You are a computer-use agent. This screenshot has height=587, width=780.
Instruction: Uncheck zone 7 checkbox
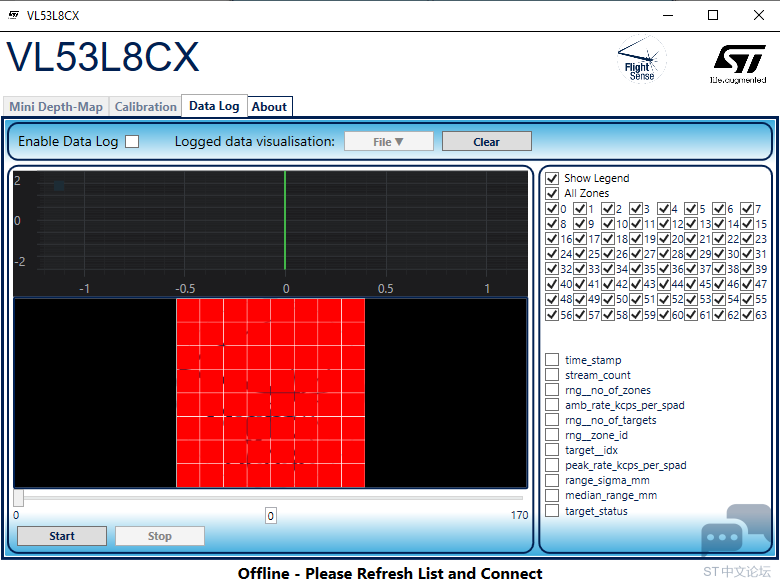pos(746,208)
